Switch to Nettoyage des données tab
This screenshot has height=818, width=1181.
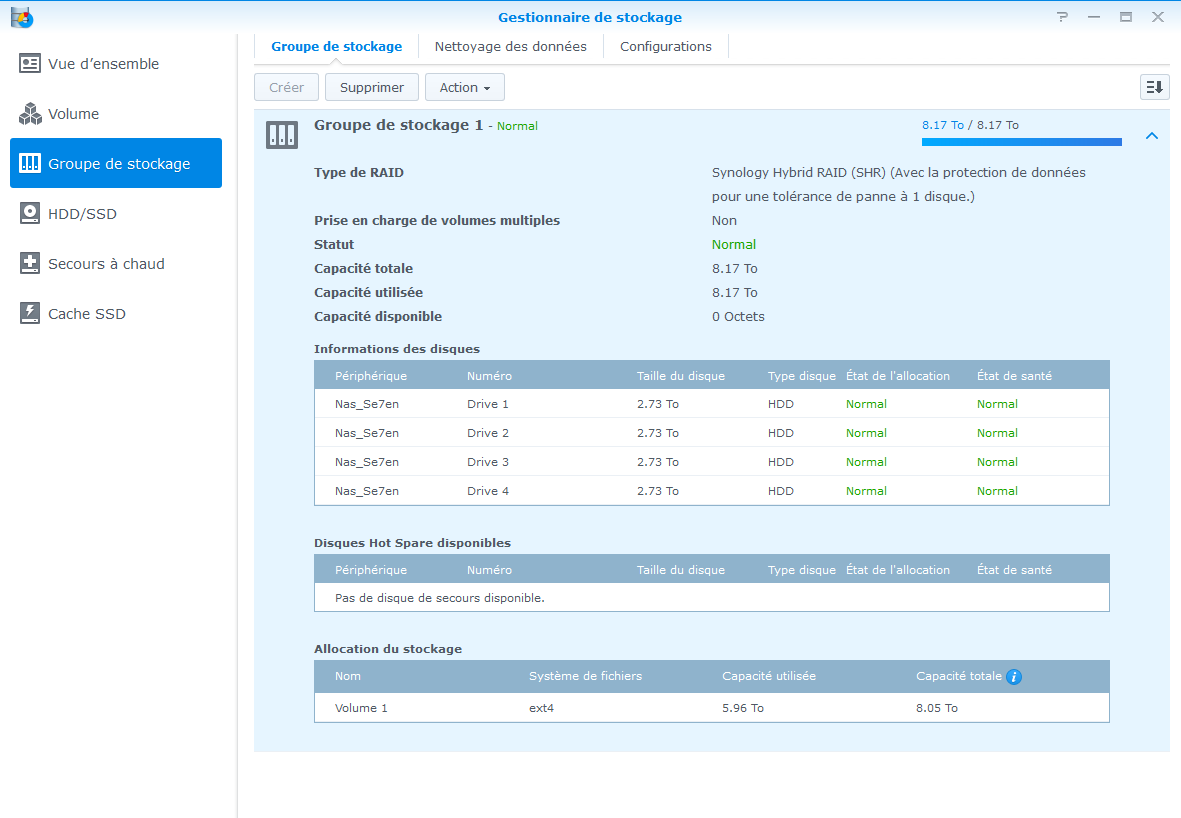(x=510, y=46)
